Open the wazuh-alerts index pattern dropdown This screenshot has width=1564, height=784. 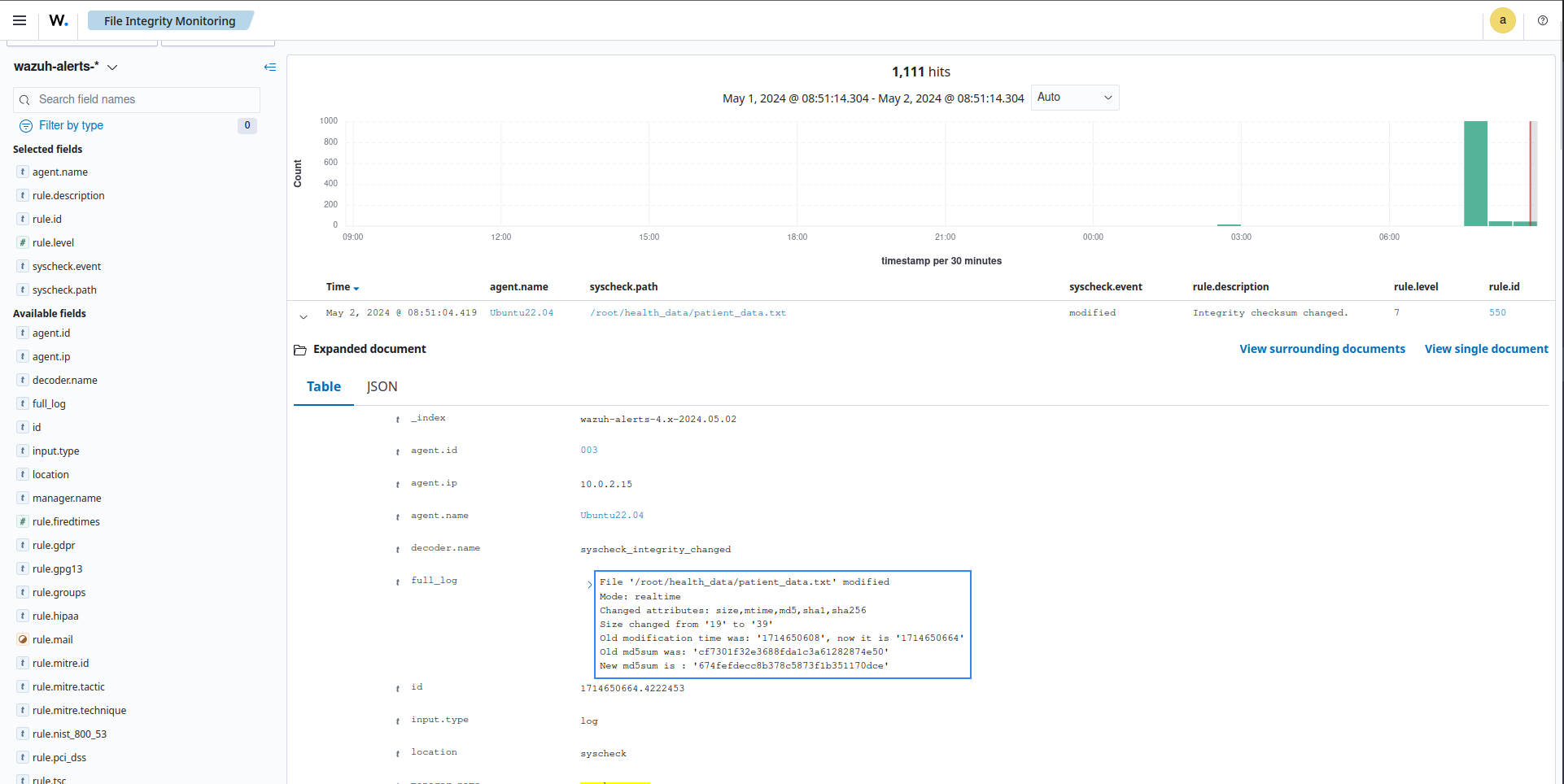[112, 67]
